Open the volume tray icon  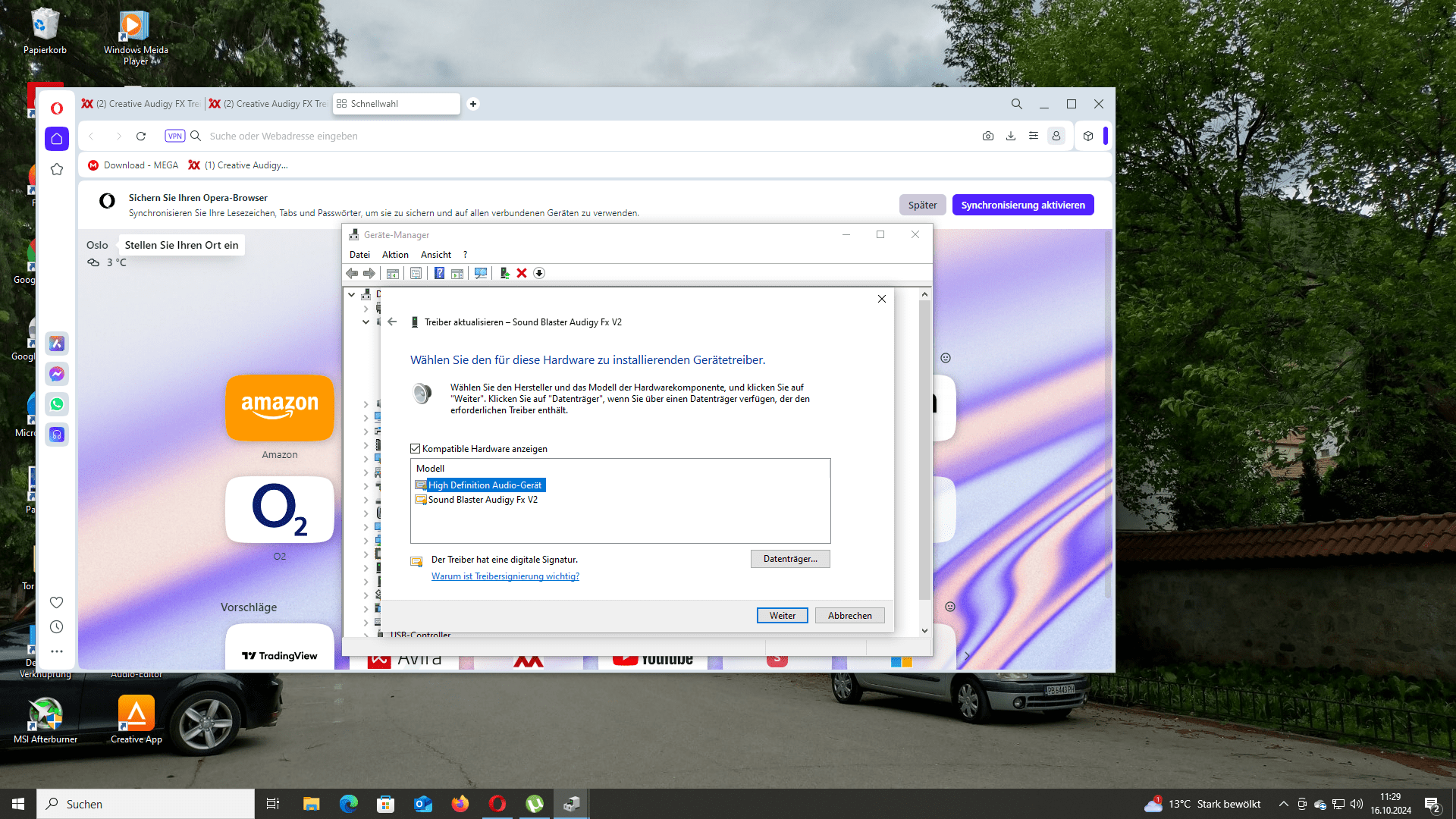(x=1357, y=804)
